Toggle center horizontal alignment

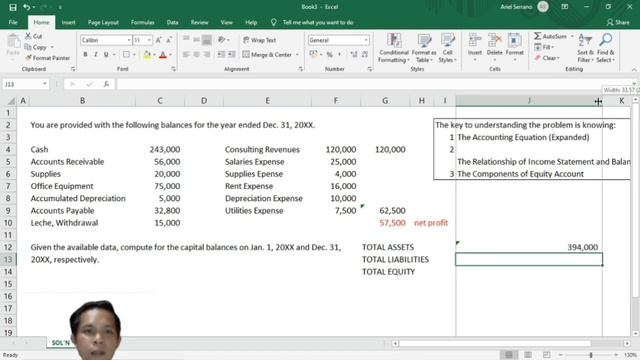pos(196,54)
